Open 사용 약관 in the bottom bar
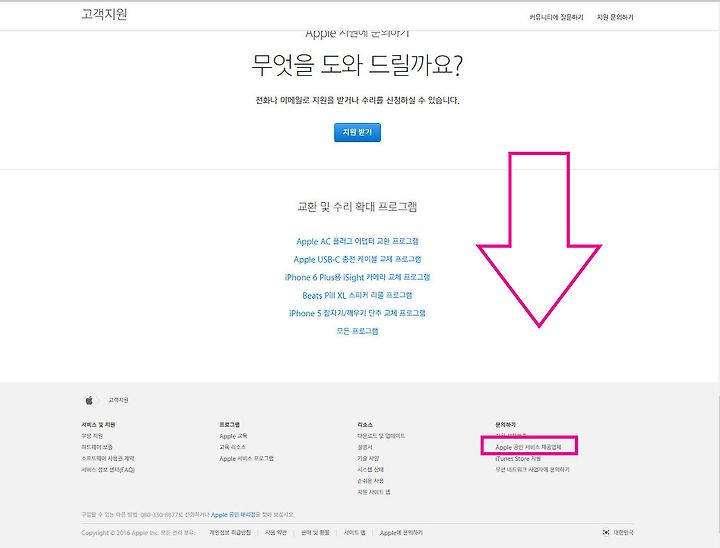 point(276,532)
